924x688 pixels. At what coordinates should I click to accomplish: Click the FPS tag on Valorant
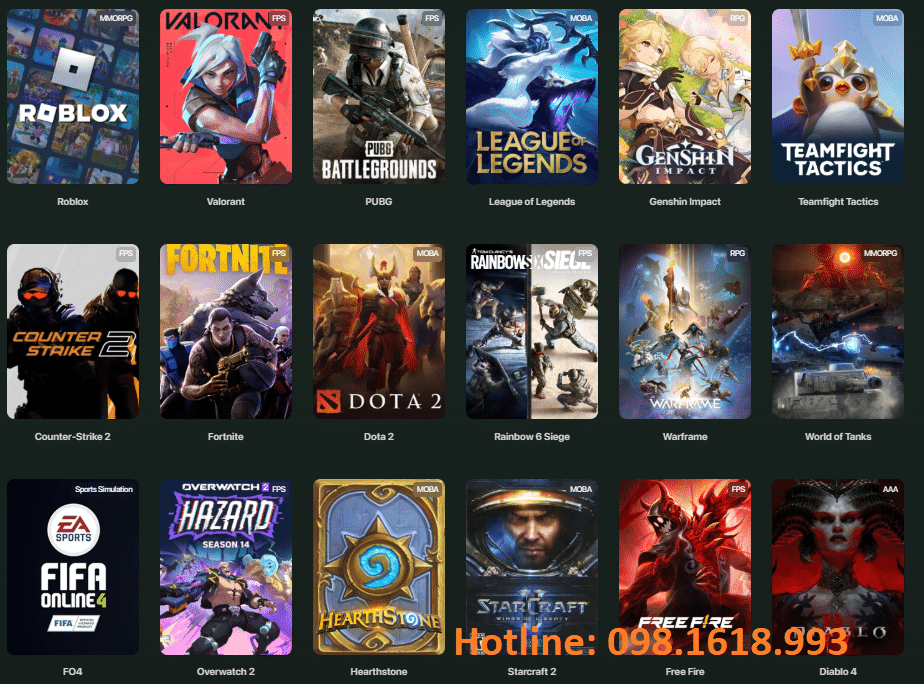279,18
